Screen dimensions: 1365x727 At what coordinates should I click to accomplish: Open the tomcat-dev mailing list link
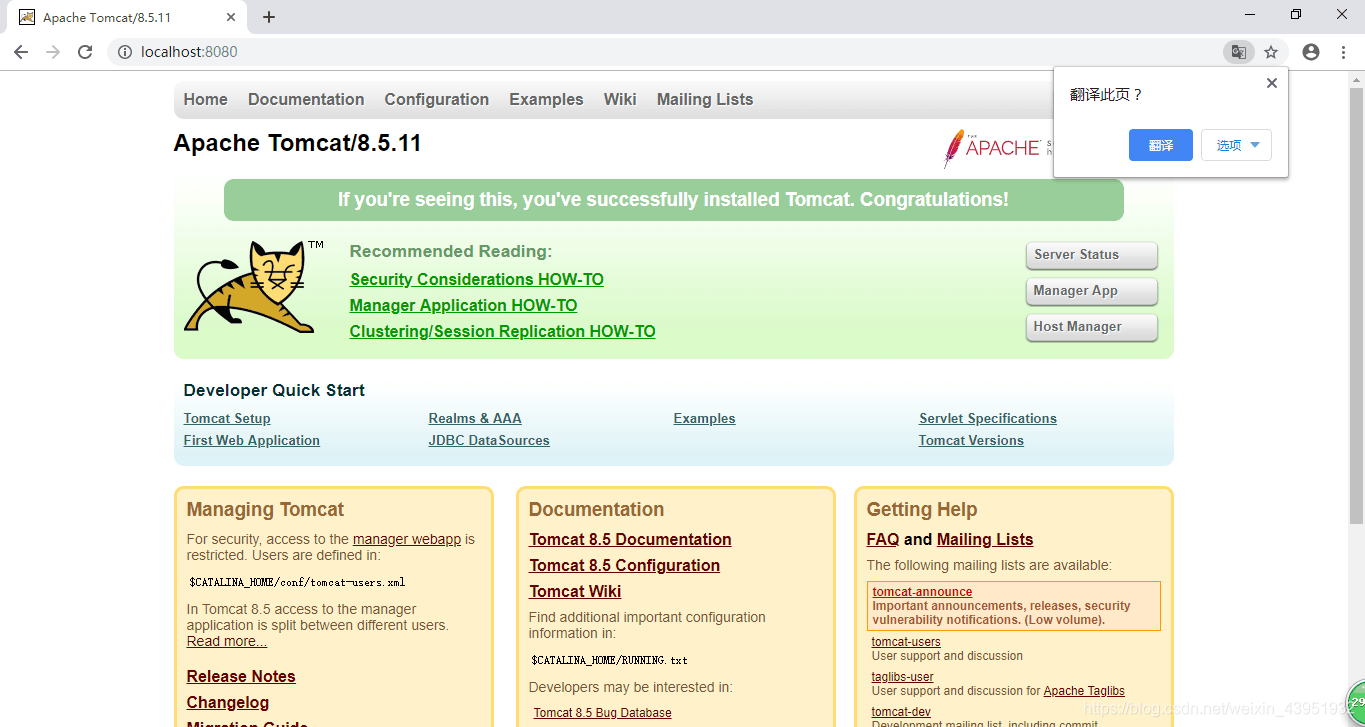pos(901,712)
